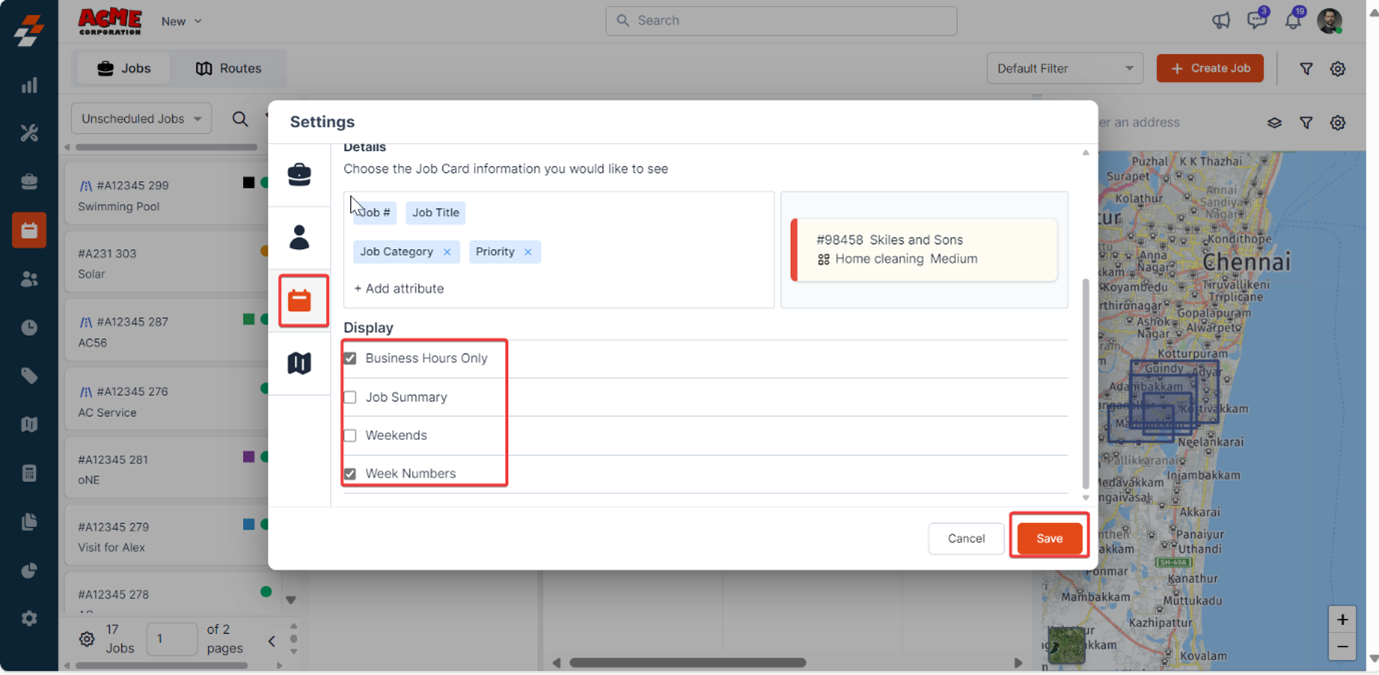1379x675 pixels.
Task: Open the customers people icon in sidebar
Action: [x=29, y=279]
